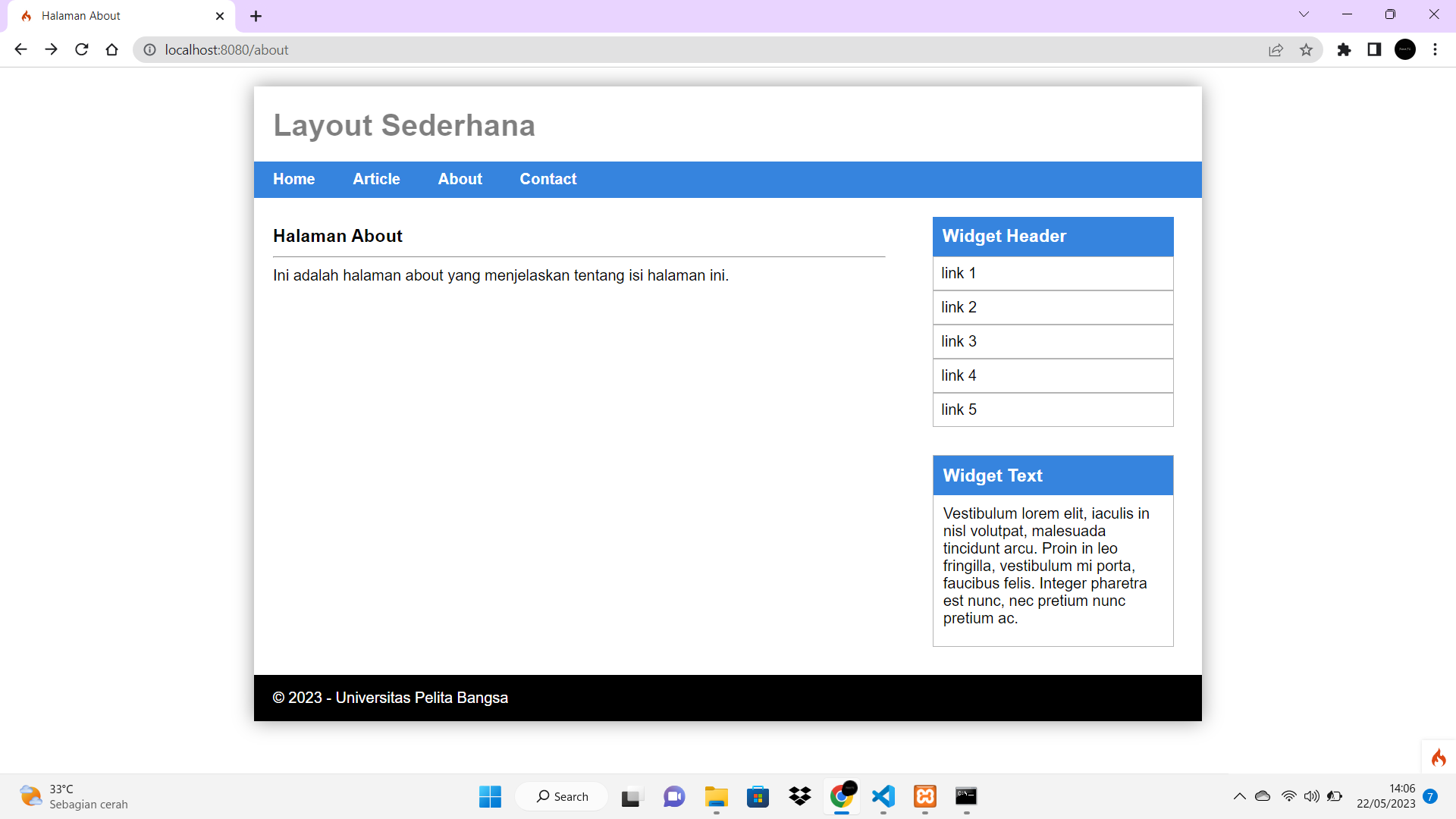Viewport: 1456px width, 819px height.
Task: Click the CodeIgniter flame icon on the page
Action: [x=1439, y=757]
